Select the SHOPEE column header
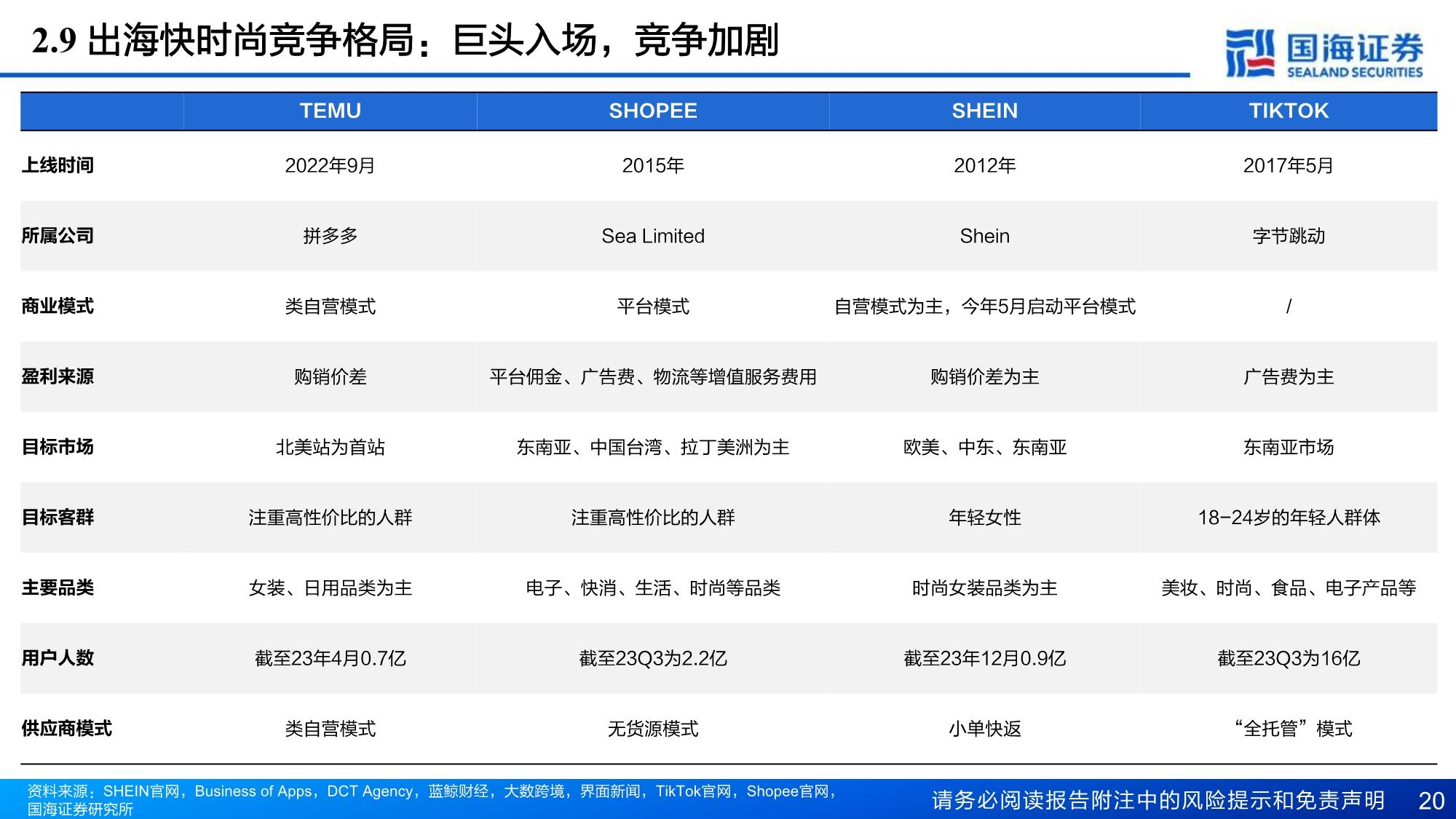The height and width of the screenshot is (819, 1456). click(653, 111)
